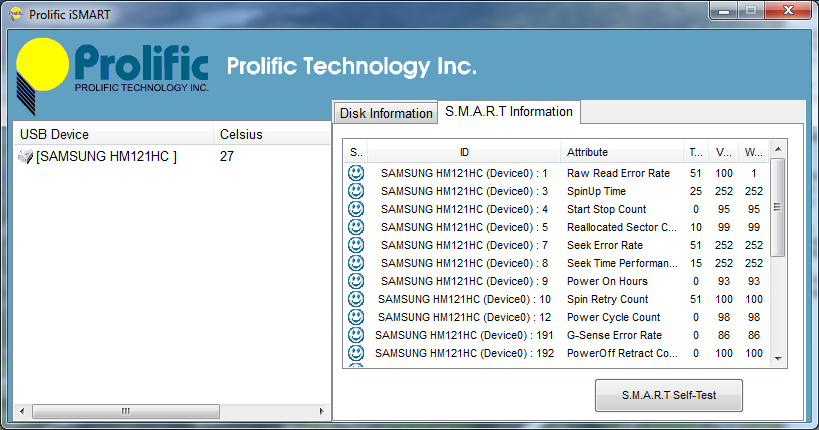Click right arrow of device list horizontal scrollbar
The width and height of the screenshot is (819, 430).
[322, 411]
